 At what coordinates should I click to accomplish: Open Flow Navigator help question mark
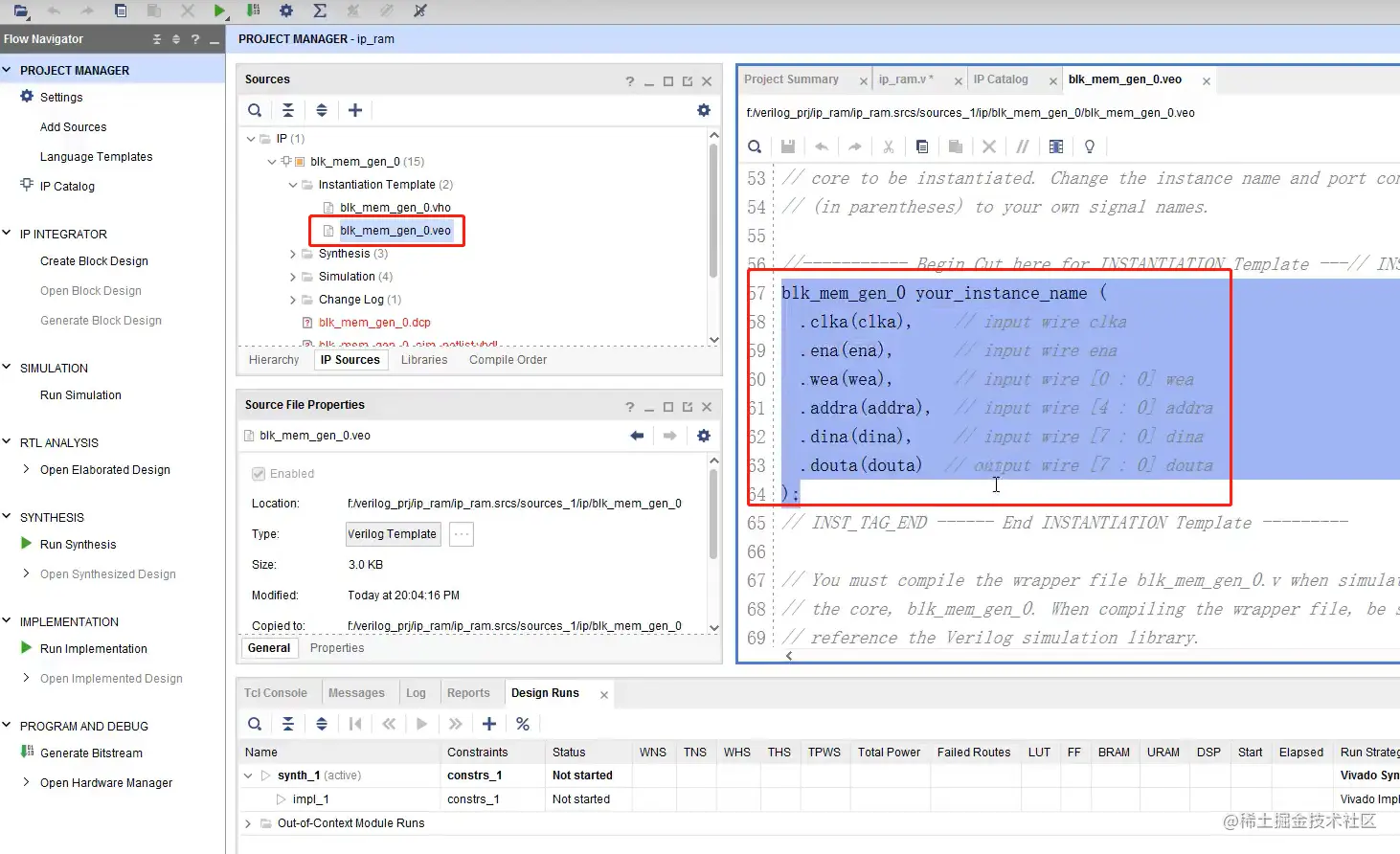tap(195, 39)
